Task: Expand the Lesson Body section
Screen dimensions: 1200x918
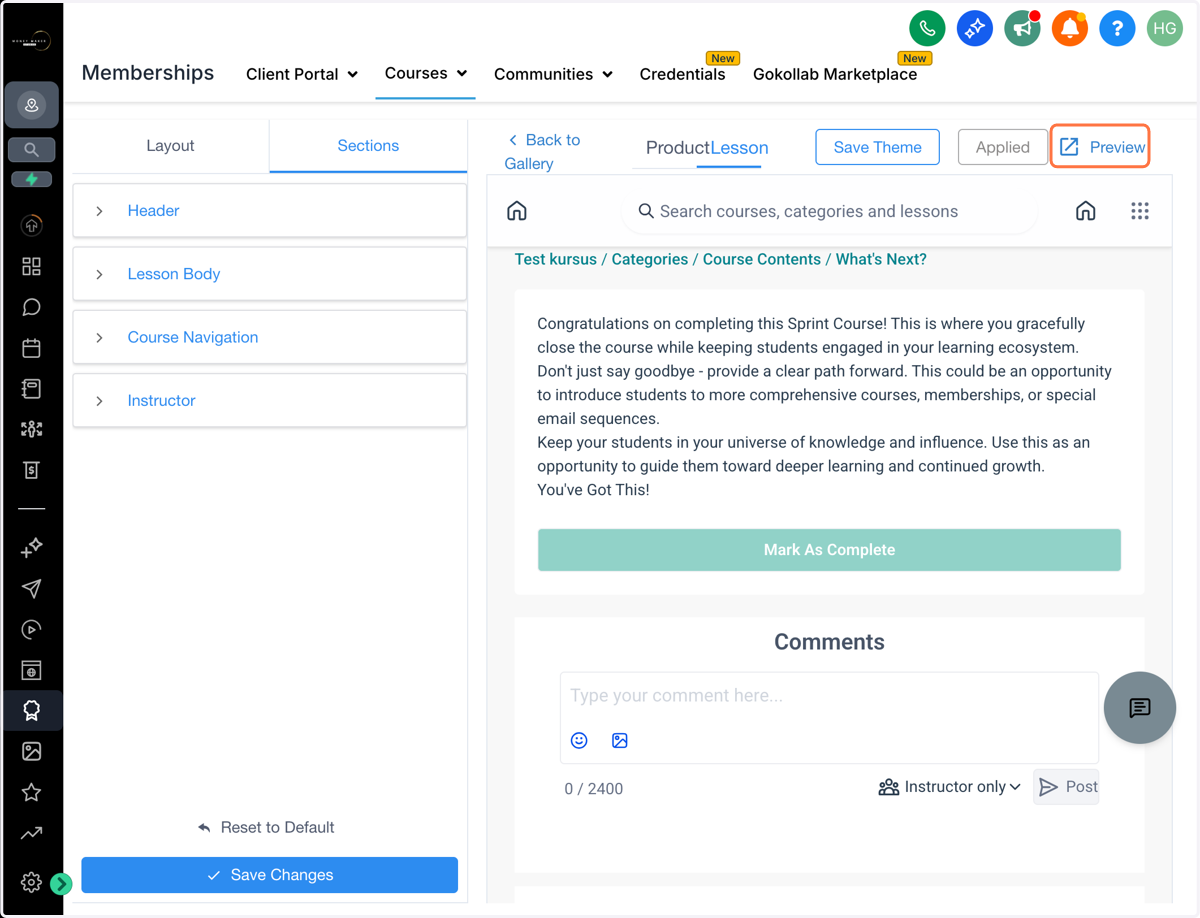Action: tap(270, 274)
